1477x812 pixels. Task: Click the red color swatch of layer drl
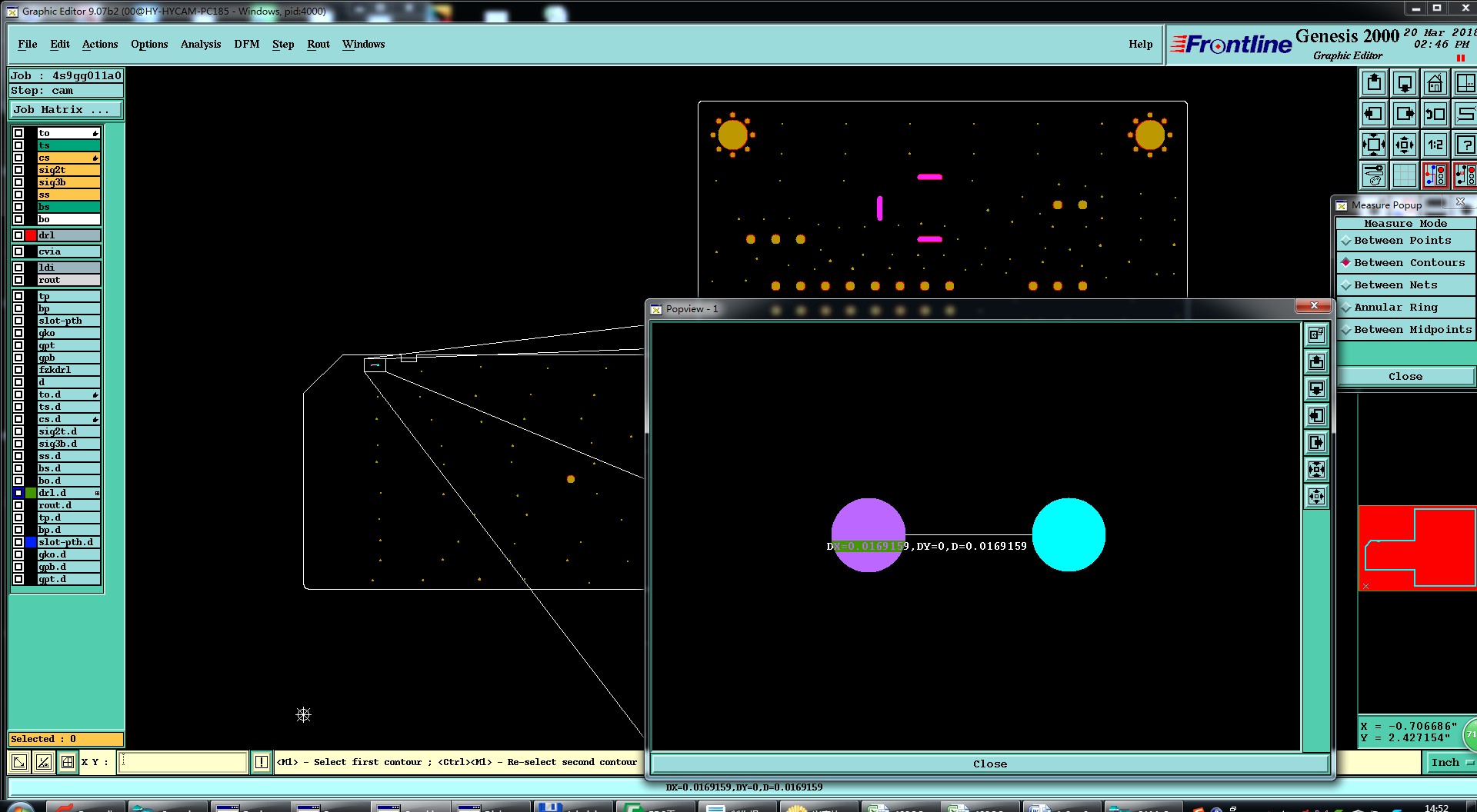pos(31,235)
